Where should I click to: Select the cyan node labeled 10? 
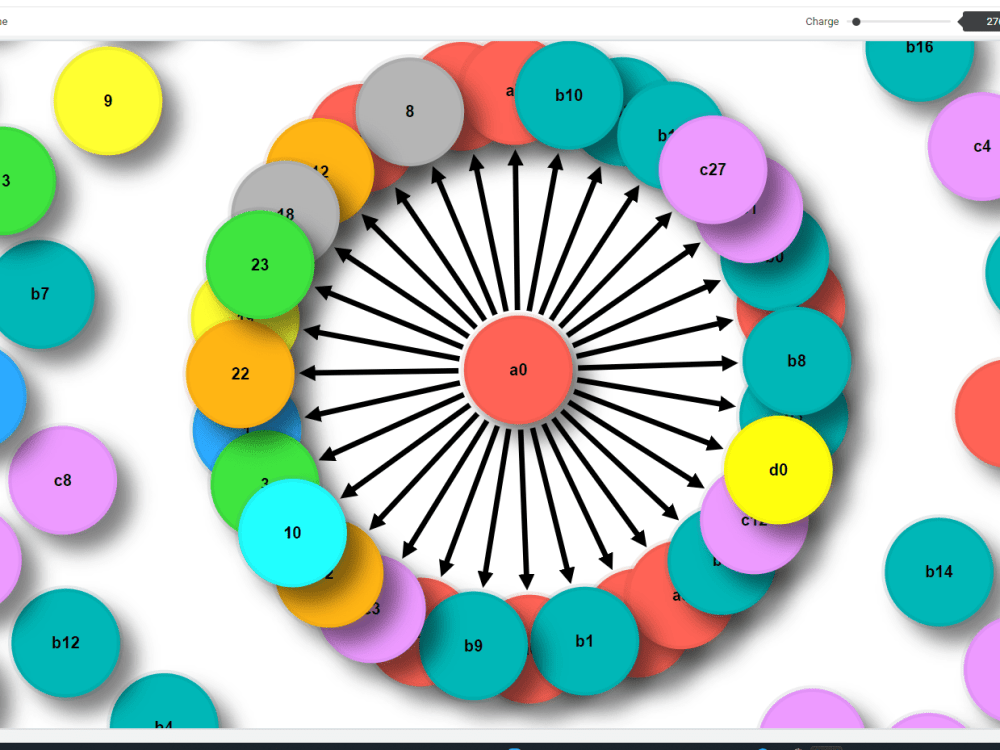[x=292, y=533]
